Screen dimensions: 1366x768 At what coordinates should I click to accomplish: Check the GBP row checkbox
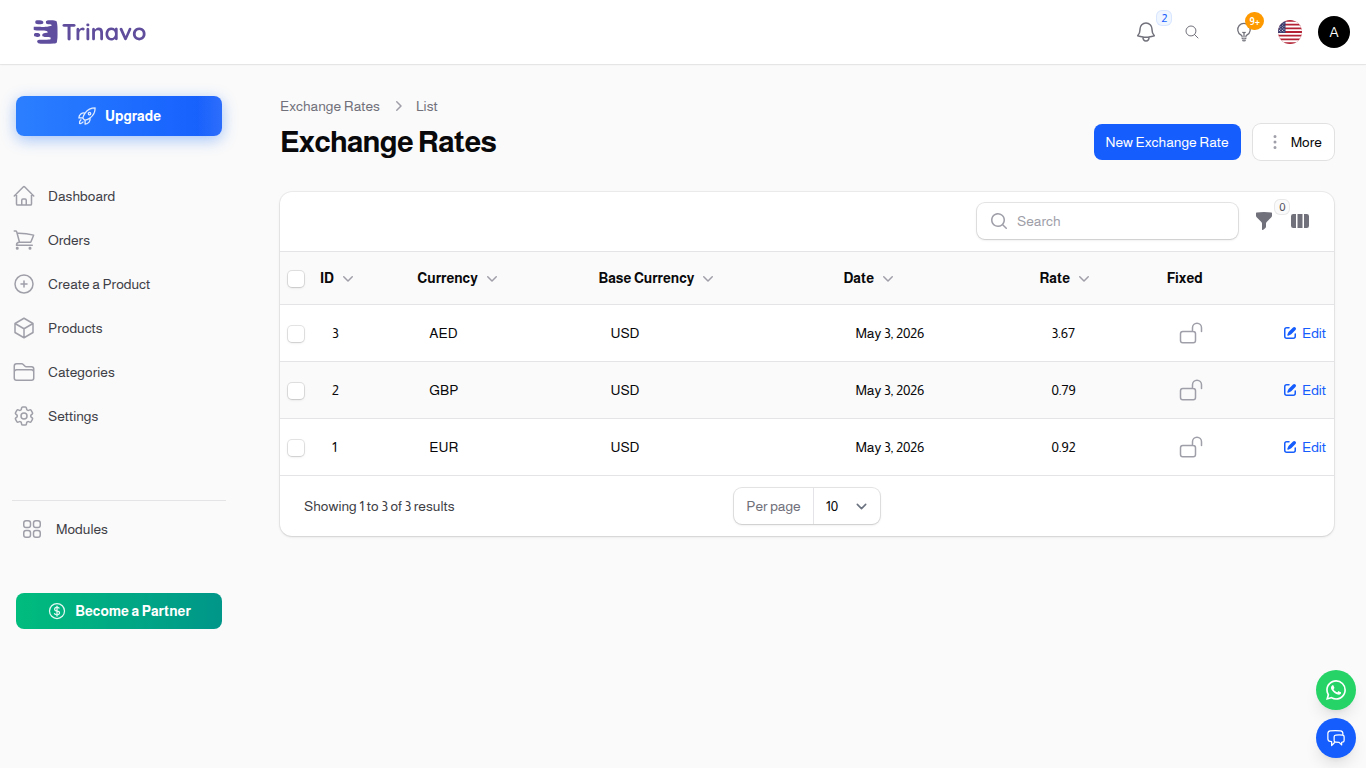[x=296, y=390]
